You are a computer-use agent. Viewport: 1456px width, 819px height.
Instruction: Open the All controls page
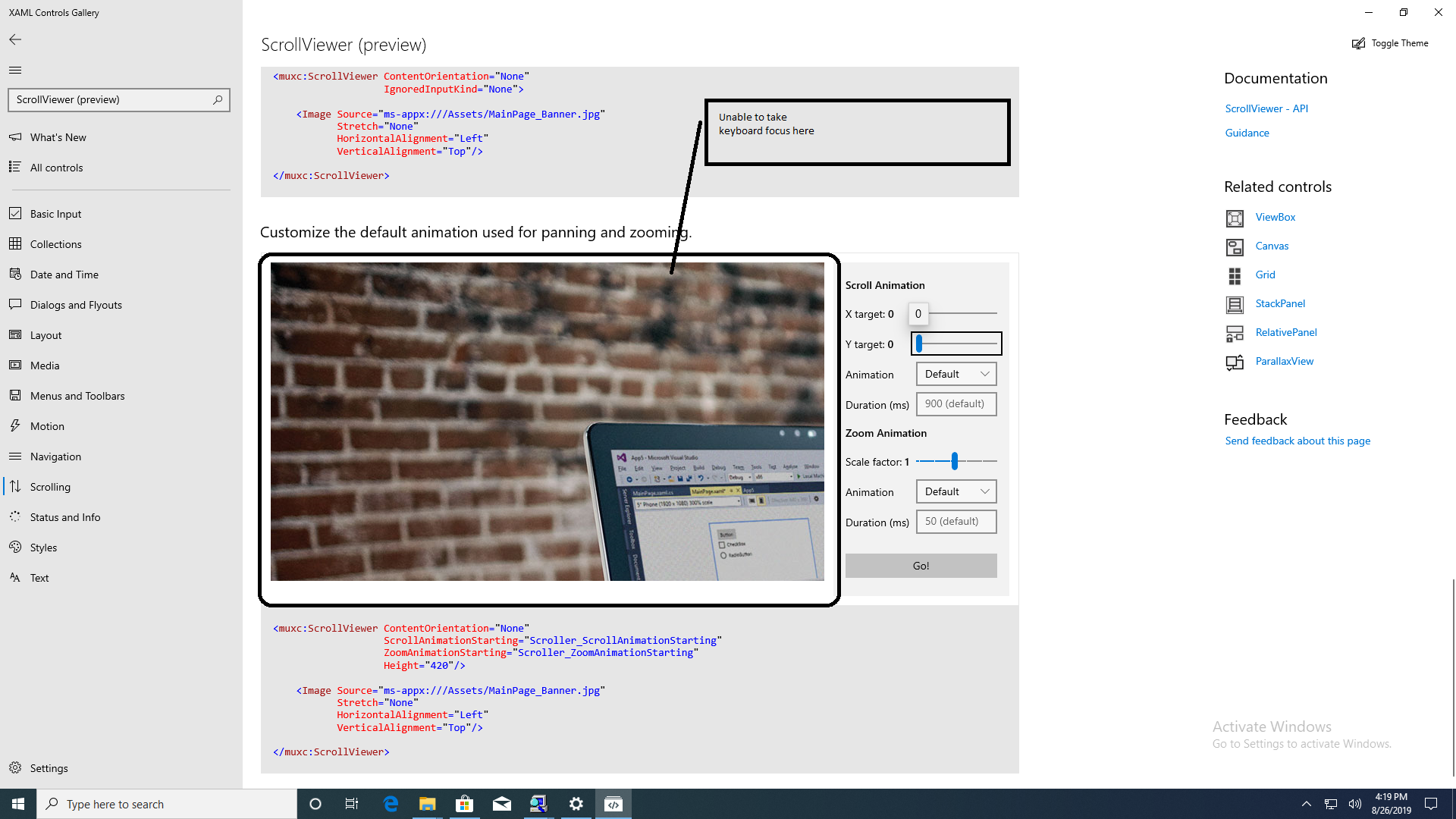56,167
